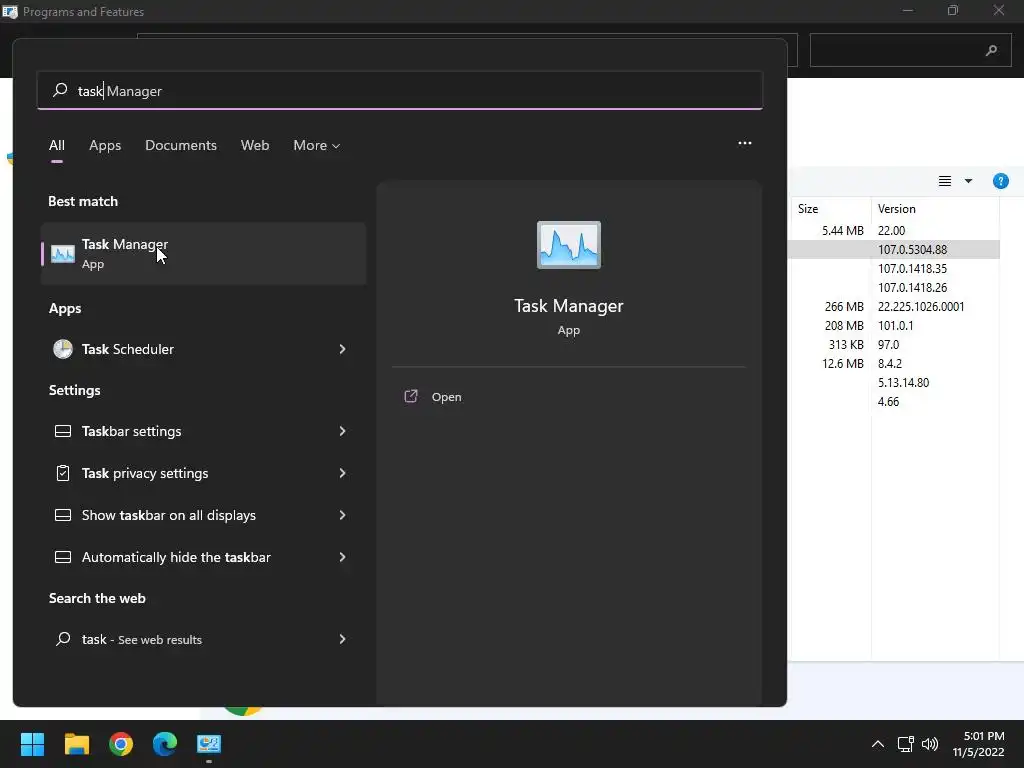This screenshot has width=1024, height=768.
Task: Click the Task Manager icon in best match
Action: click(x=63, y=253)
